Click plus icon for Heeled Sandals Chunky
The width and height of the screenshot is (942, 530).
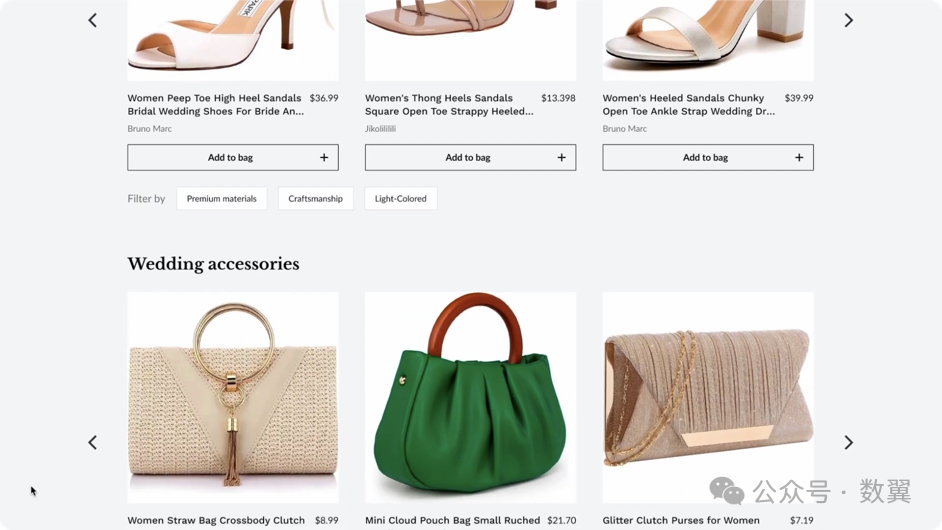[799, 157]
